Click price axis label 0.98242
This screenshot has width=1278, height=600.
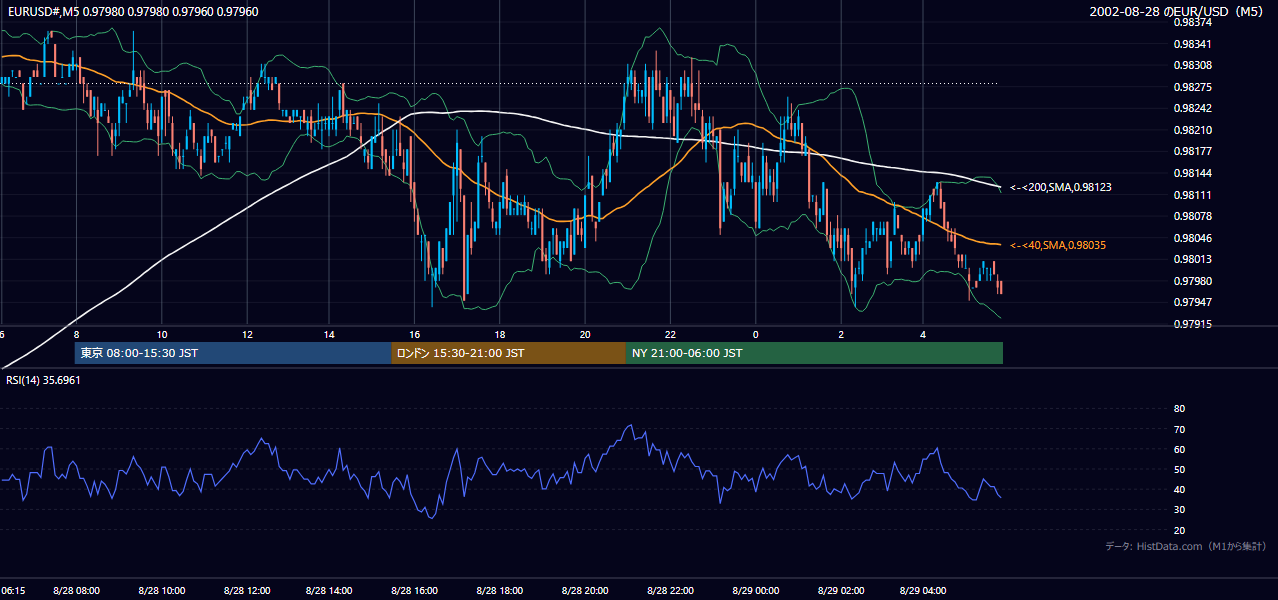pyautogui.click(x=1191, y=108)
